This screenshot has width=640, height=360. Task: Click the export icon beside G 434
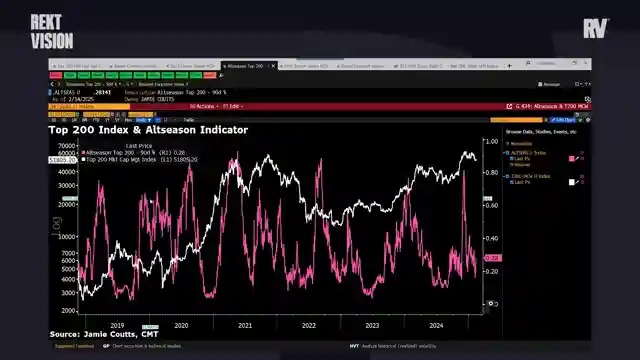click(x=509, y=106)
